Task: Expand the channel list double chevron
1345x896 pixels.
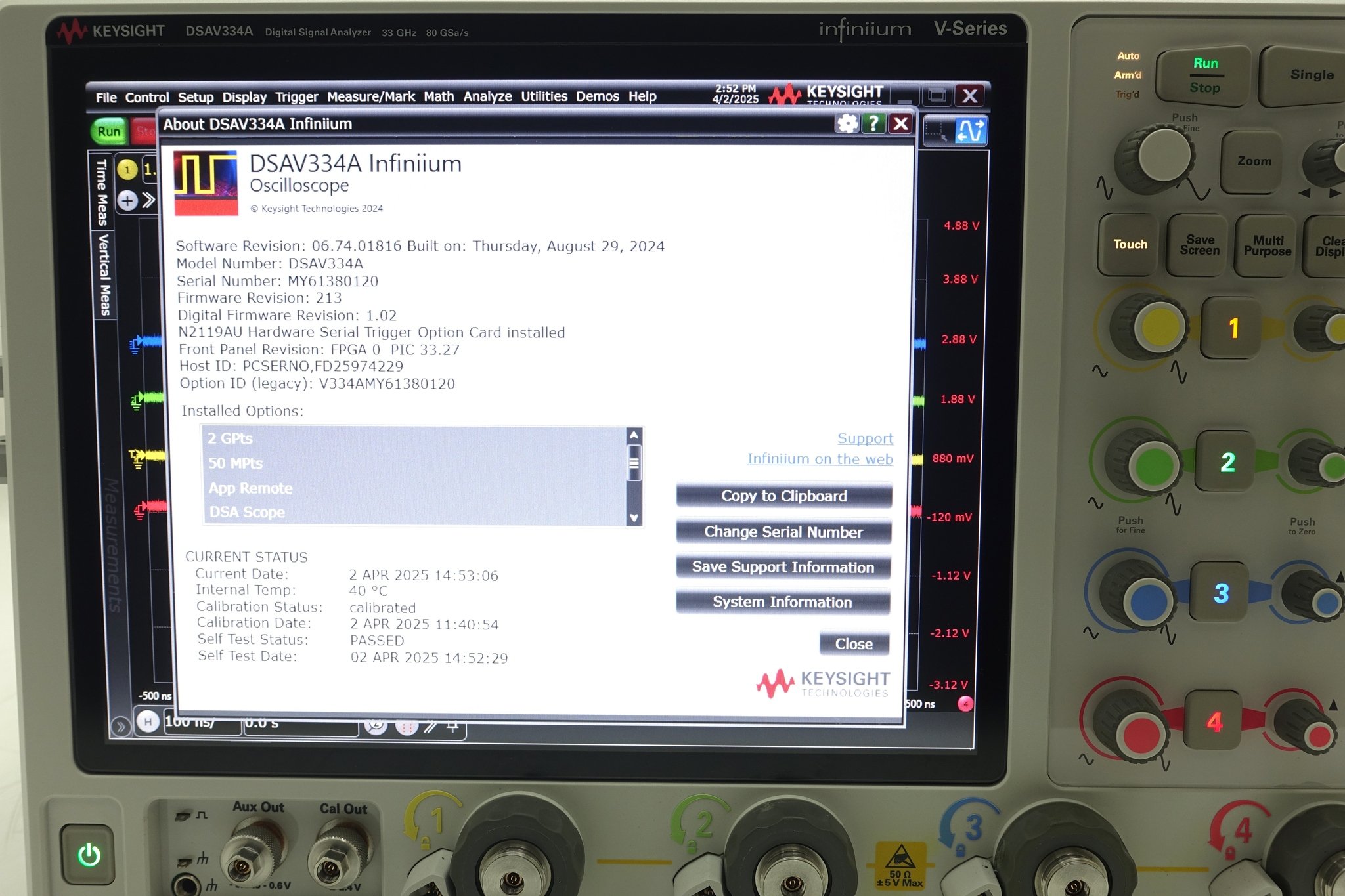Action: 149,200
